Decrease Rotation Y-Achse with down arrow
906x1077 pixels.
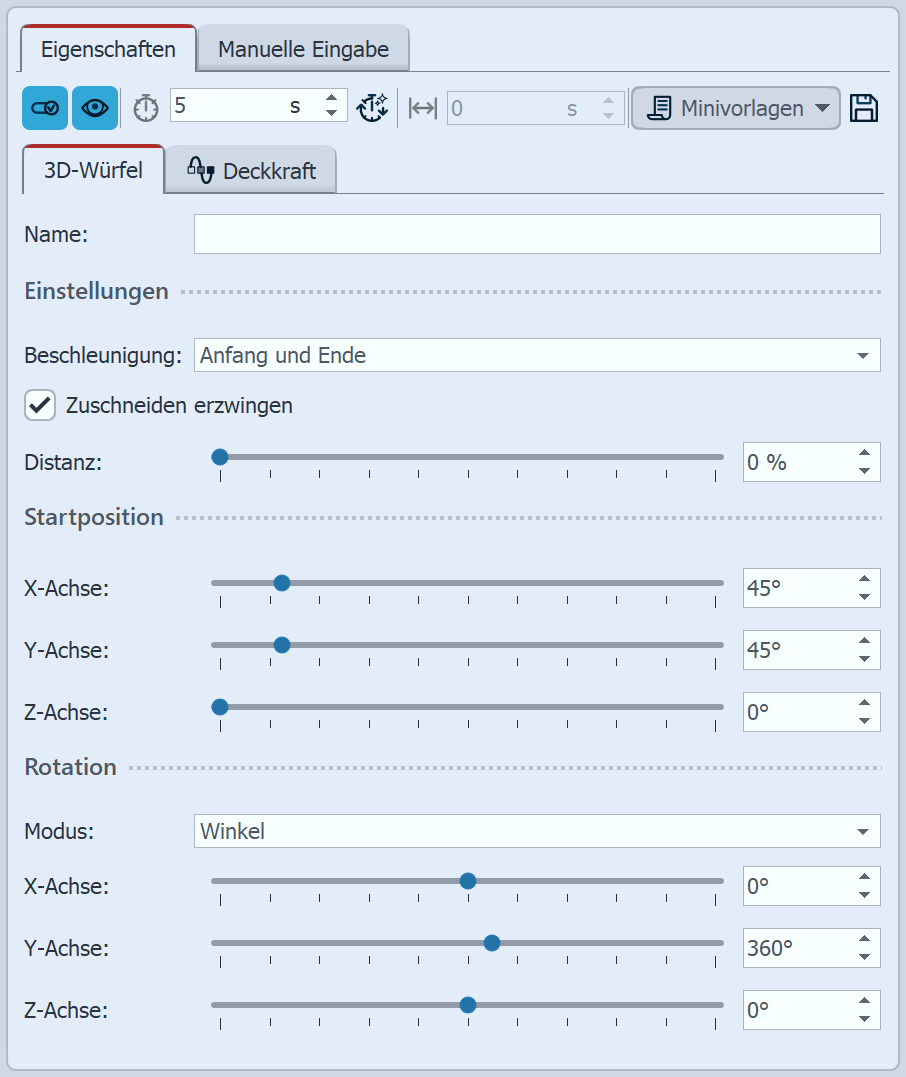click(x=864, y=957)
